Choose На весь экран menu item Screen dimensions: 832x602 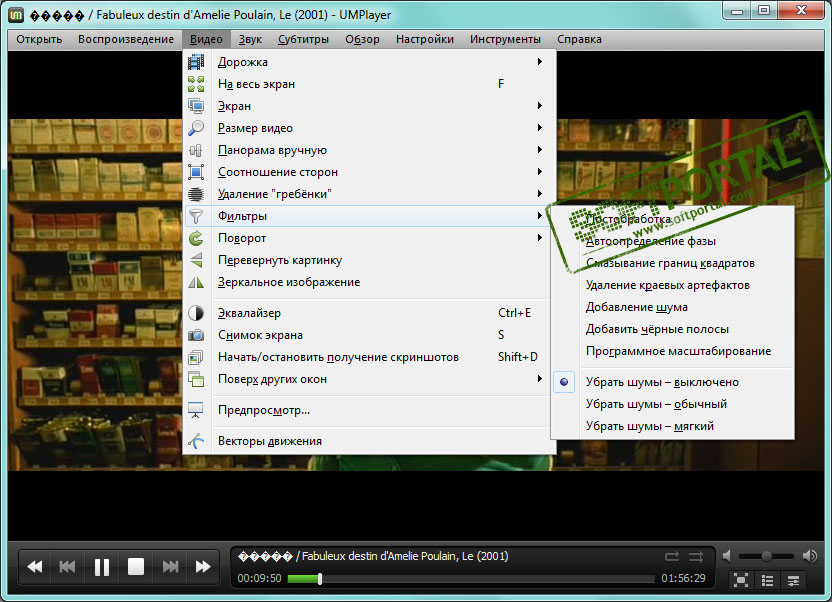[369, 84]
